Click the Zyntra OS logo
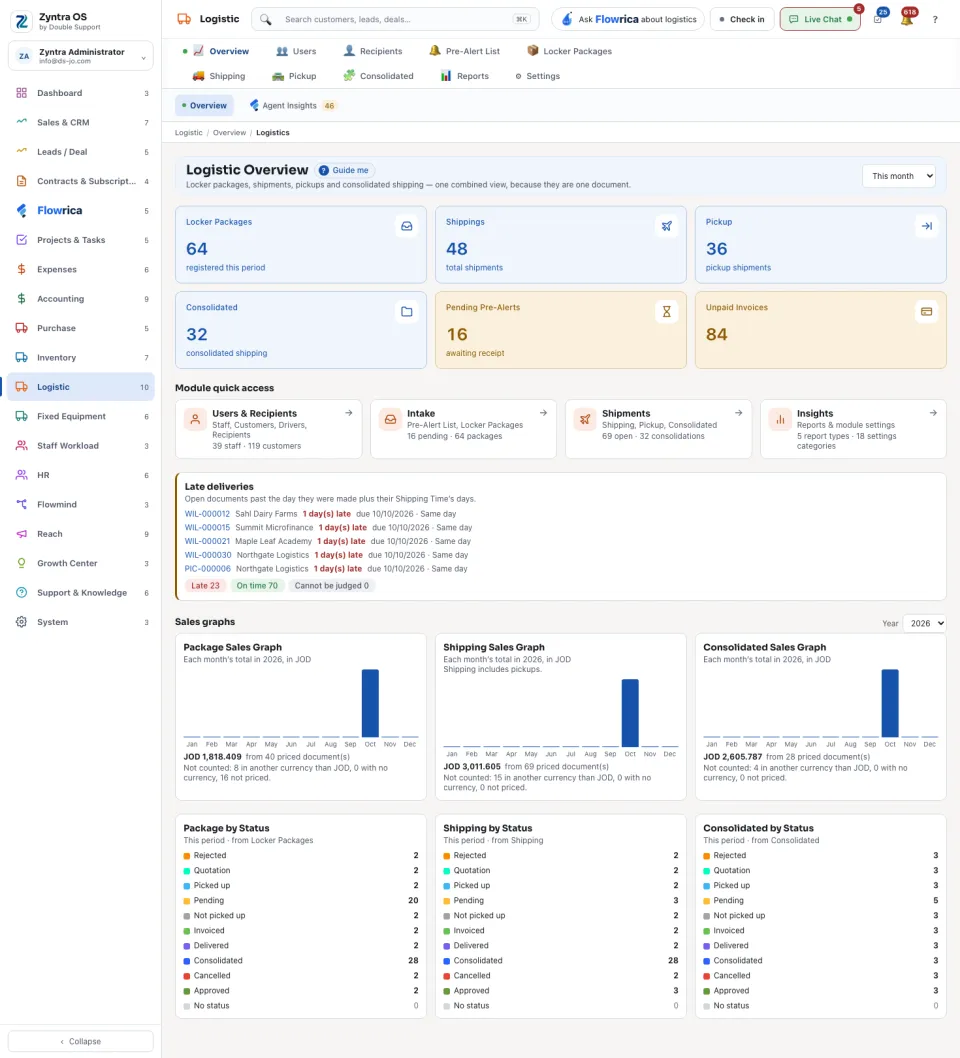Image resolution: width=960 pixels, height=1058 pixels. (22, 21)
